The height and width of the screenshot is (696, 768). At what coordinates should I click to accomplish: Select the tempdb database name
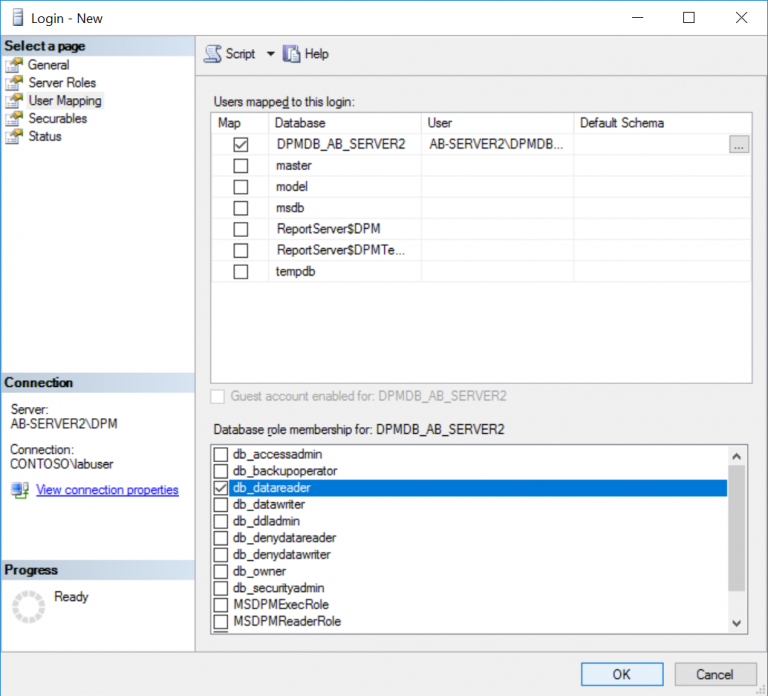295,271
